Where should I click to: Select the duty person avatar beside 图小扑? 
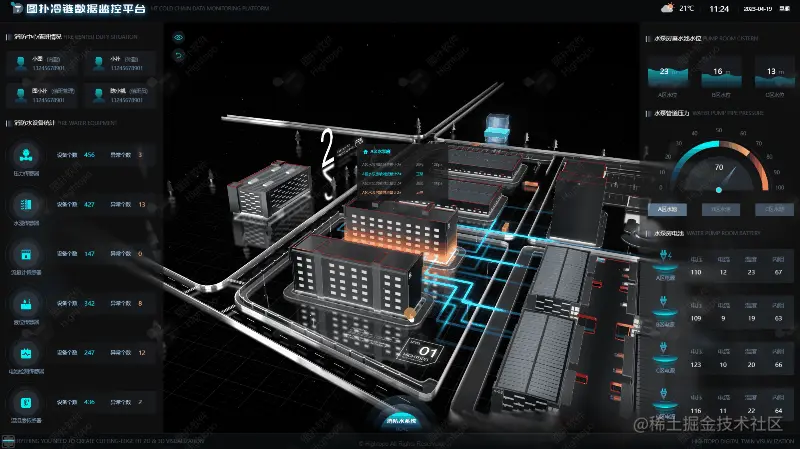(x=21, y=95)
